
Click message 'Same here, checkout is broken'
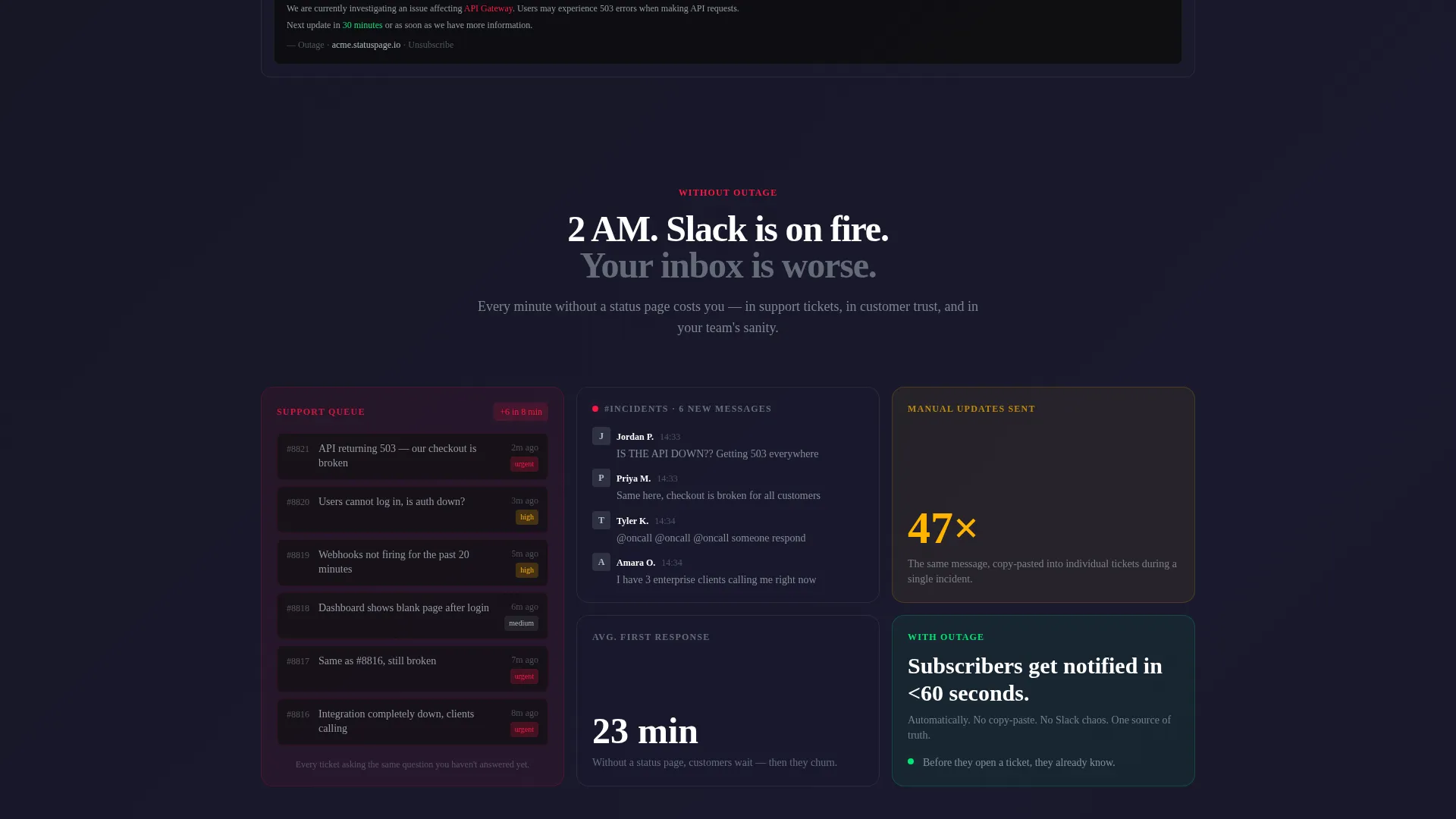[718, 495]
